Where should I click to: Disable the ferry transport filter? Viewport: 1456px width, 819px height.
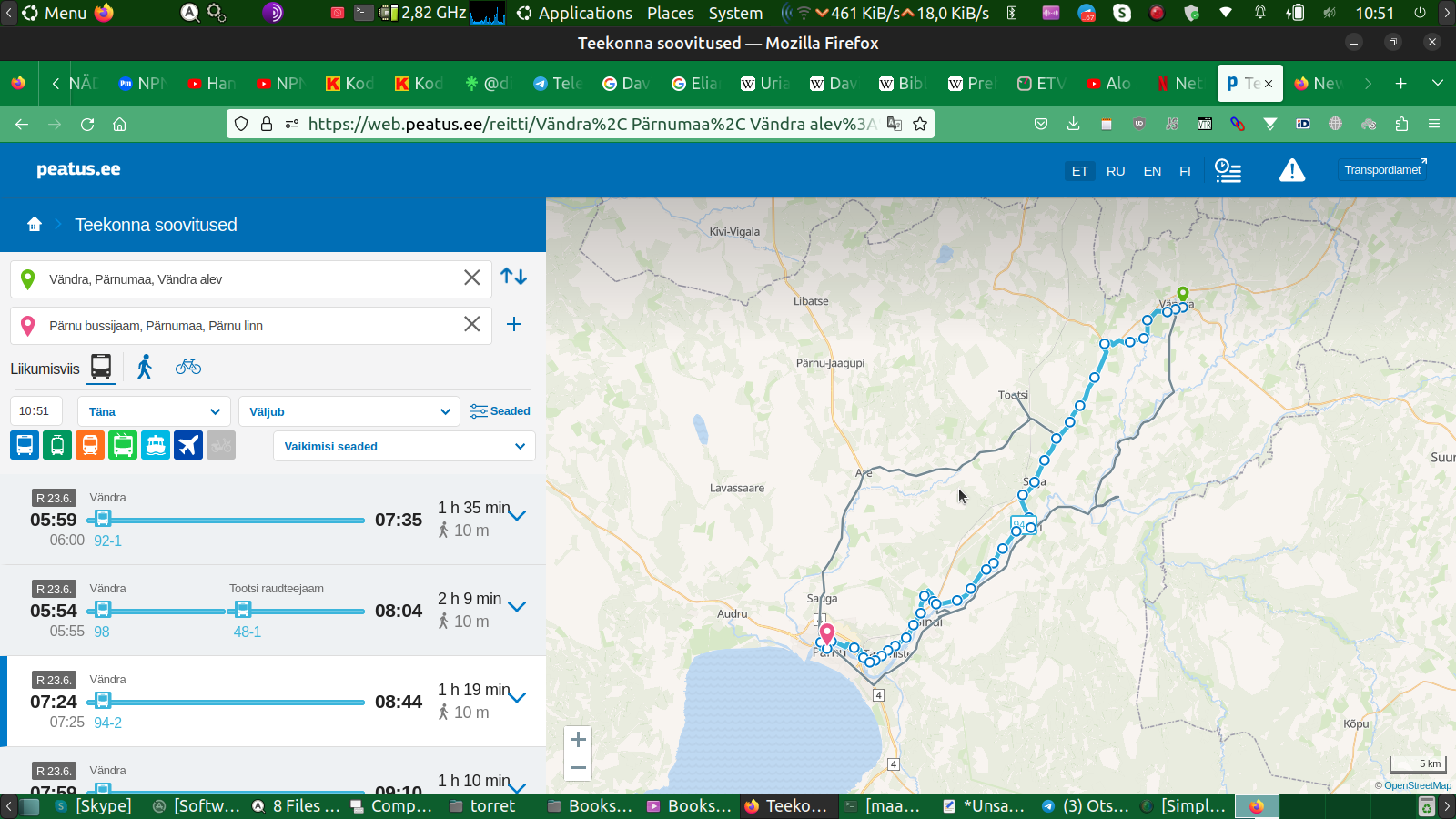(x=156, y=446)
